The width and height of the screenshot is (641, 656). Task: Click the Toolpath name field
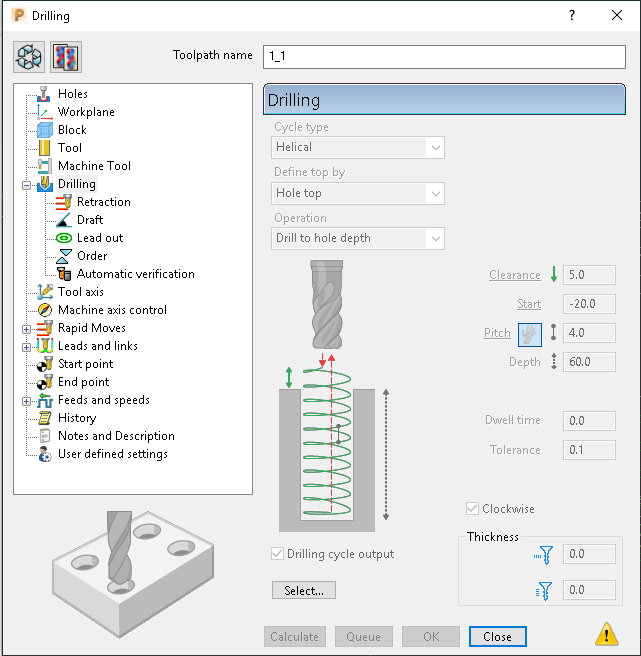(x=444, y=56)
